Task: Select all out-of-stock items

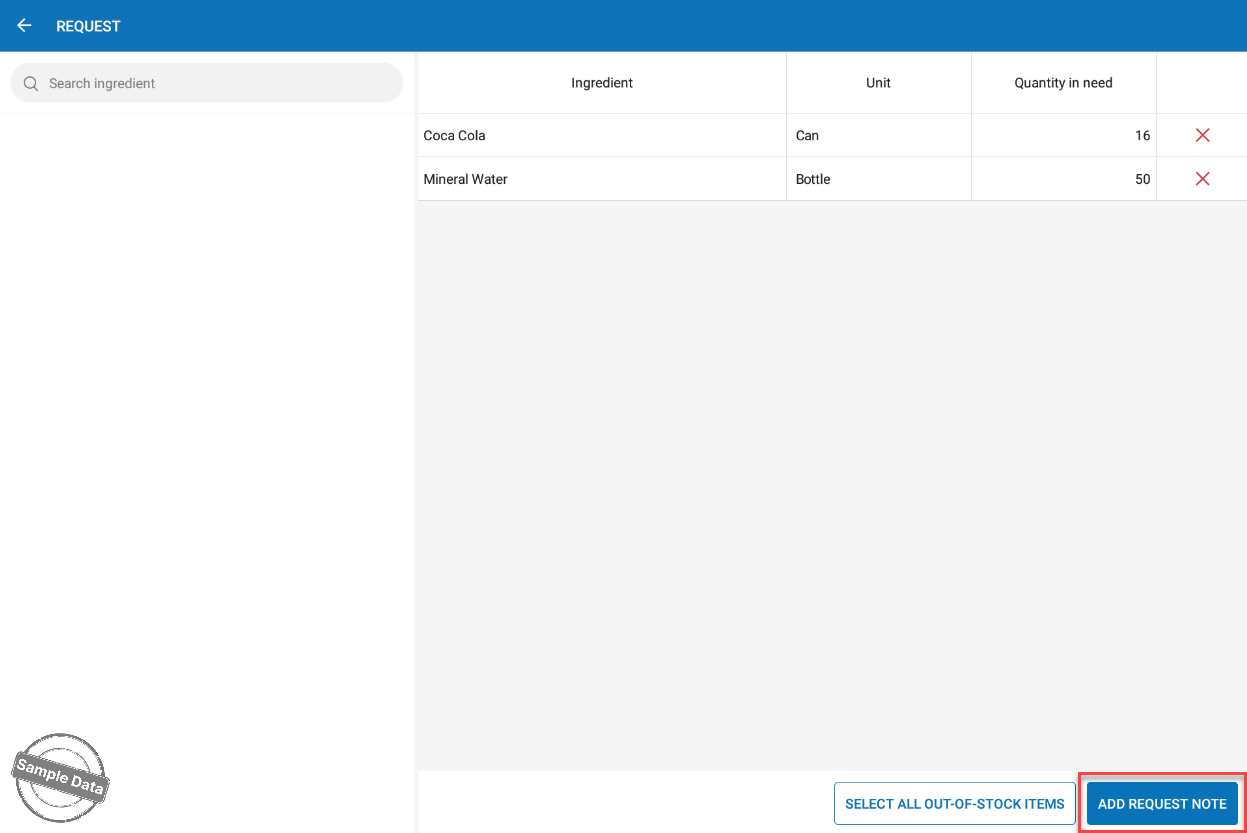Action: click(954, 804)
